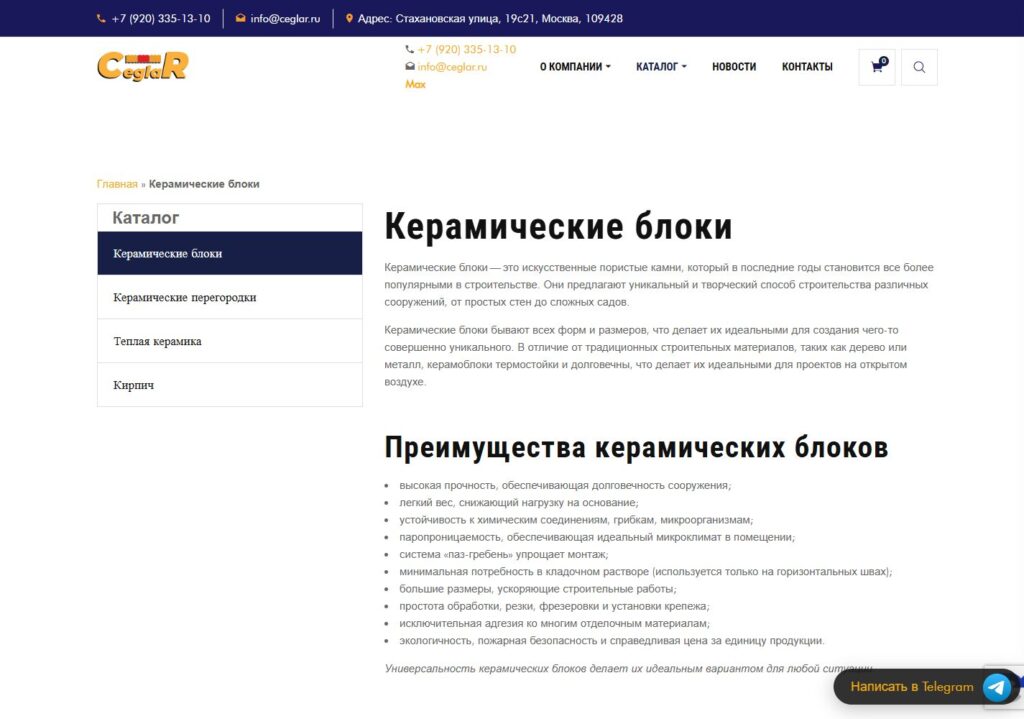The image size is (1024, 719).
Task: Click list item about легкий вес
Action: 519,502
